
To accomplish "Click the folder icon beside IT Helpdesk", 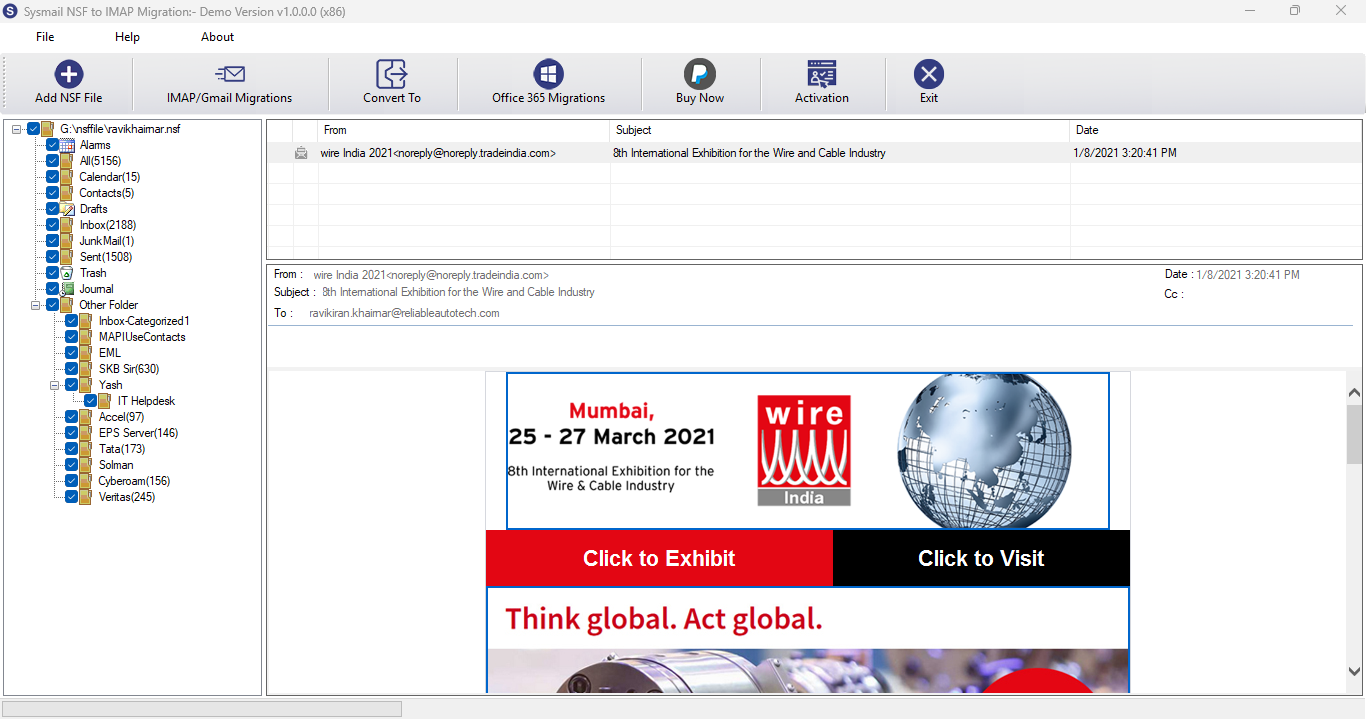I will click(x=106, y=401).
